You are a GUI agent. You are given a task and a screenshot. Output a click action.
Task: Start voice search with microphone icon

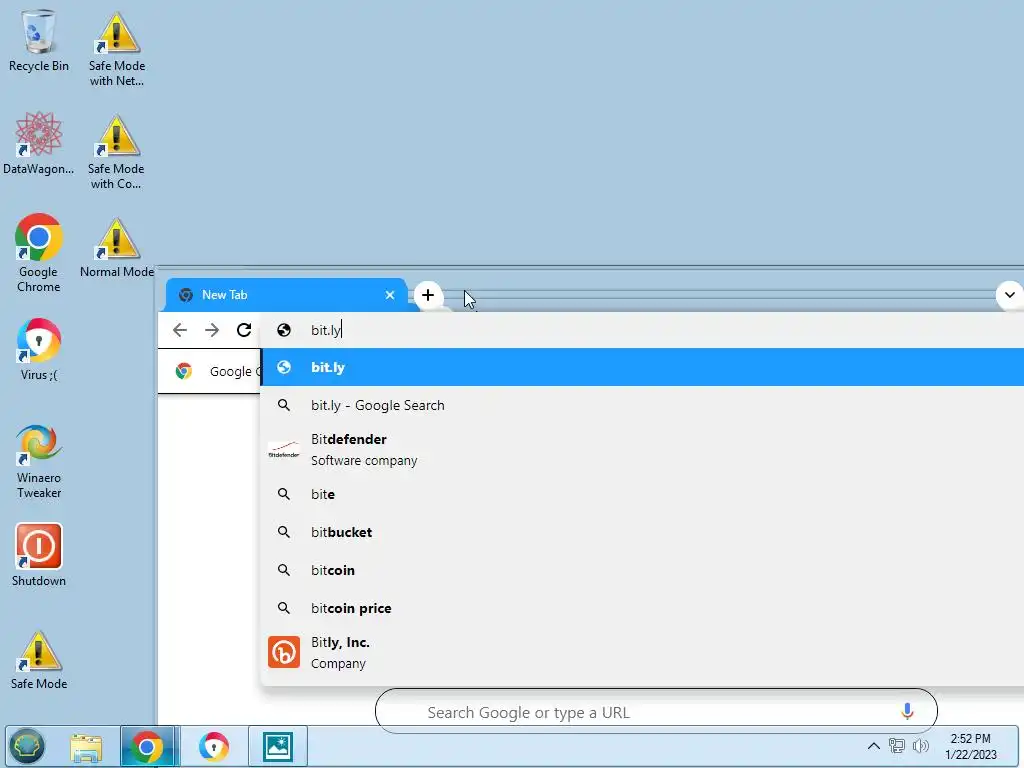pos(907,711)
